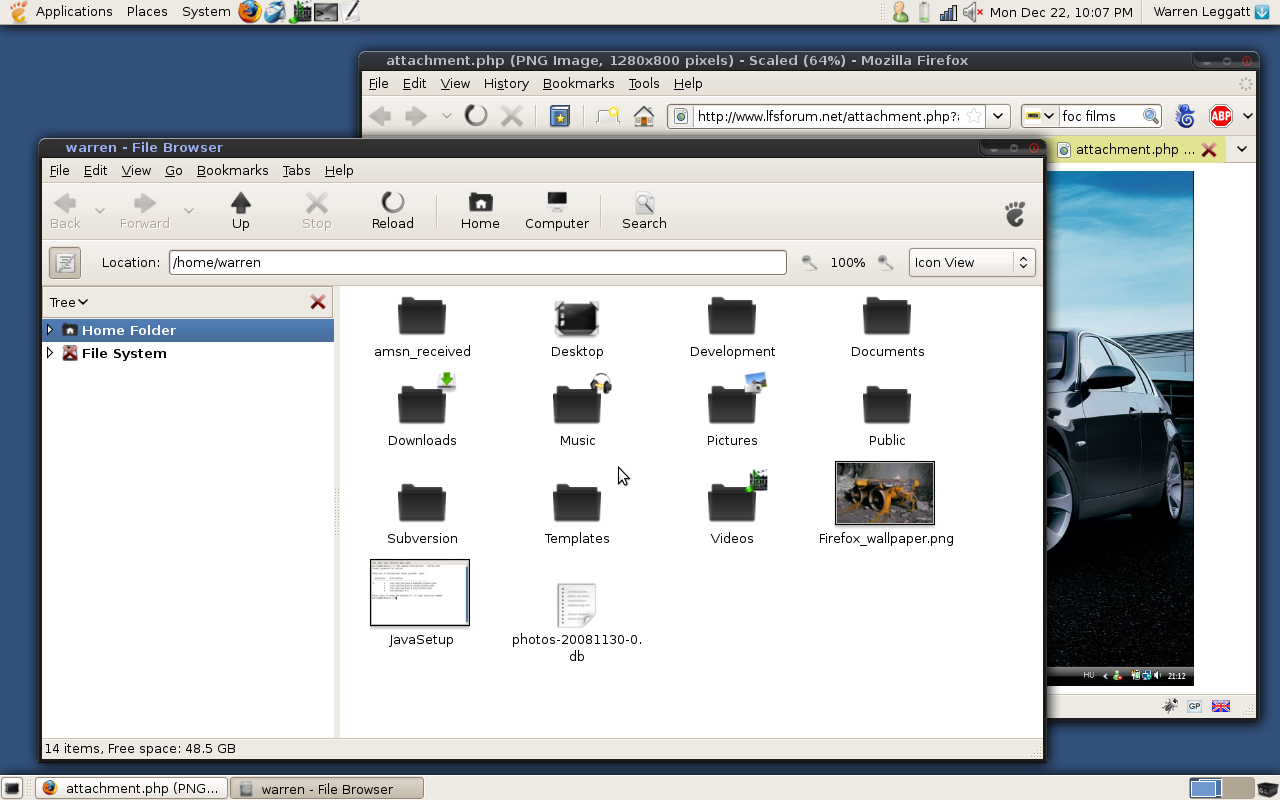Open the Go menu in File Browser
Image resolution: width=1280 pixels, height=800 pixels.
tap(174, 170)
